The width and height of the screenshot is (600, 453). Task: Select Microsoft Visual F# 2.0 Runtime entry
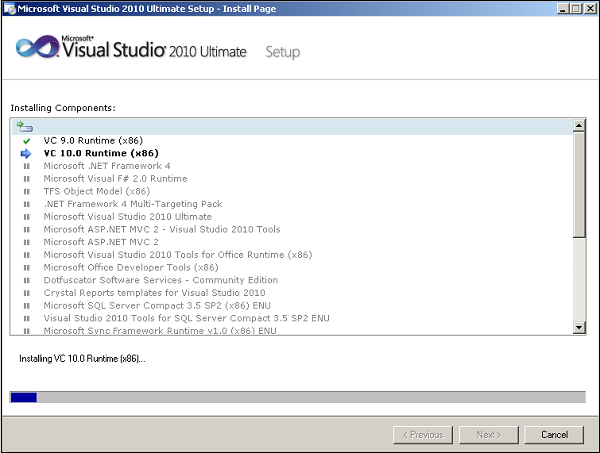click(x=115, y=179)
